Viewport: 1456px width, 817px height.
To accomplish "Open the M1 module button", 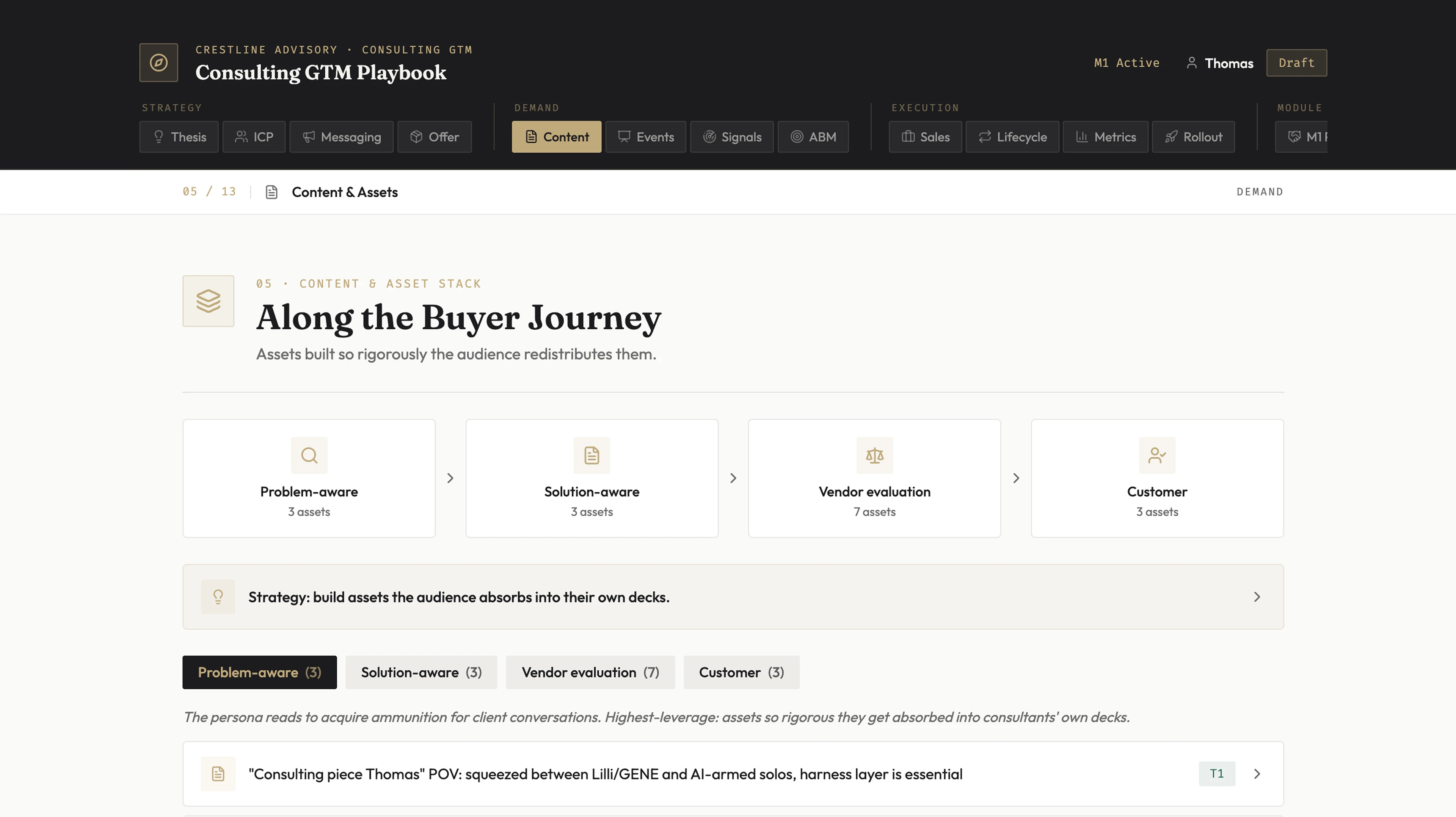I will click(1301, 137).
